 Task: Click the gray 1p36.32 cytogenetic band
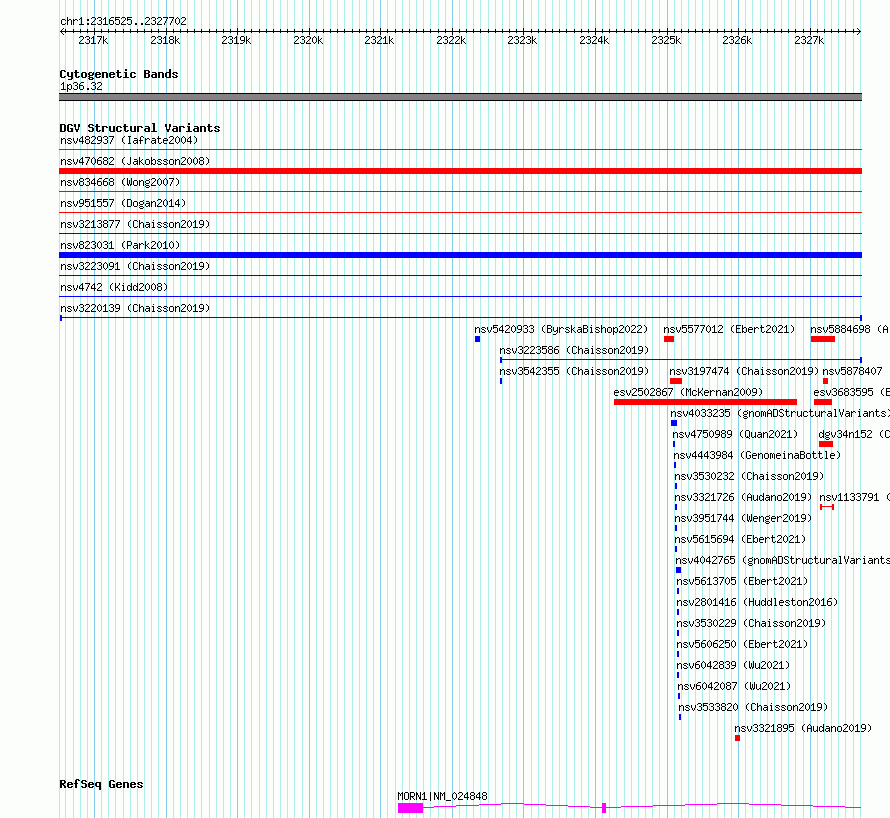460,97
